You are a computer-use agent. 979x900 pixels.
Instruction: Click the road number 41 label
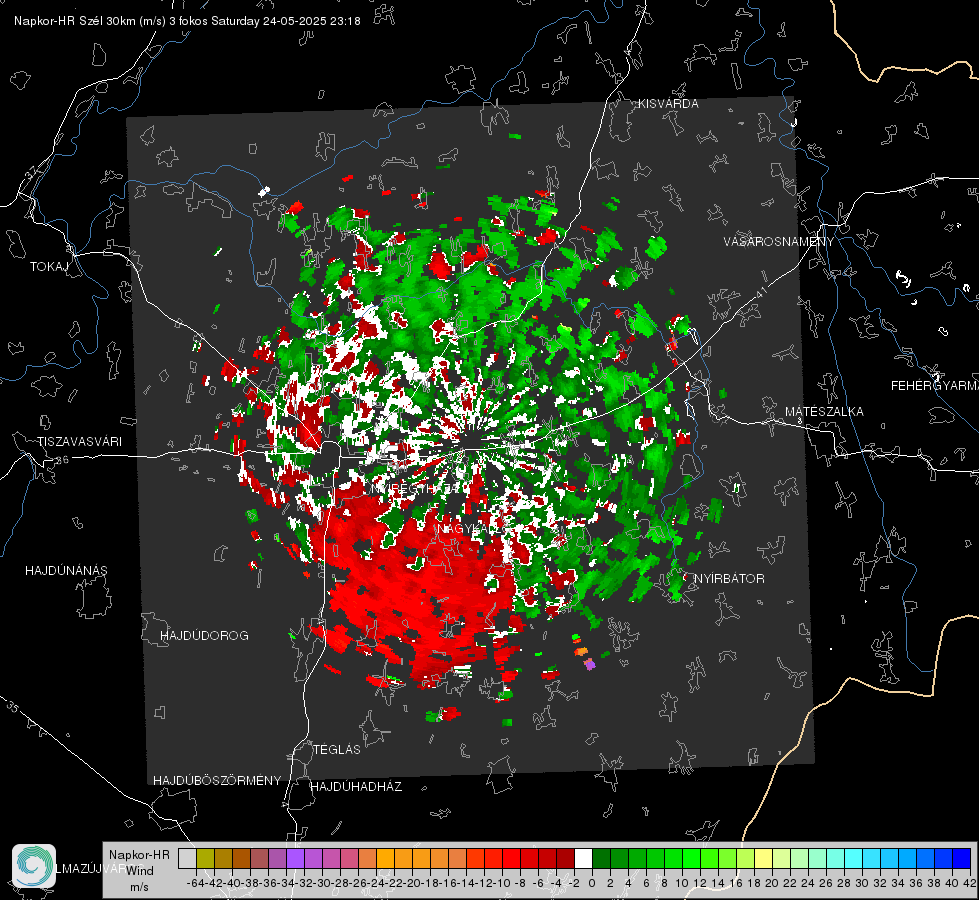[761, 292]
